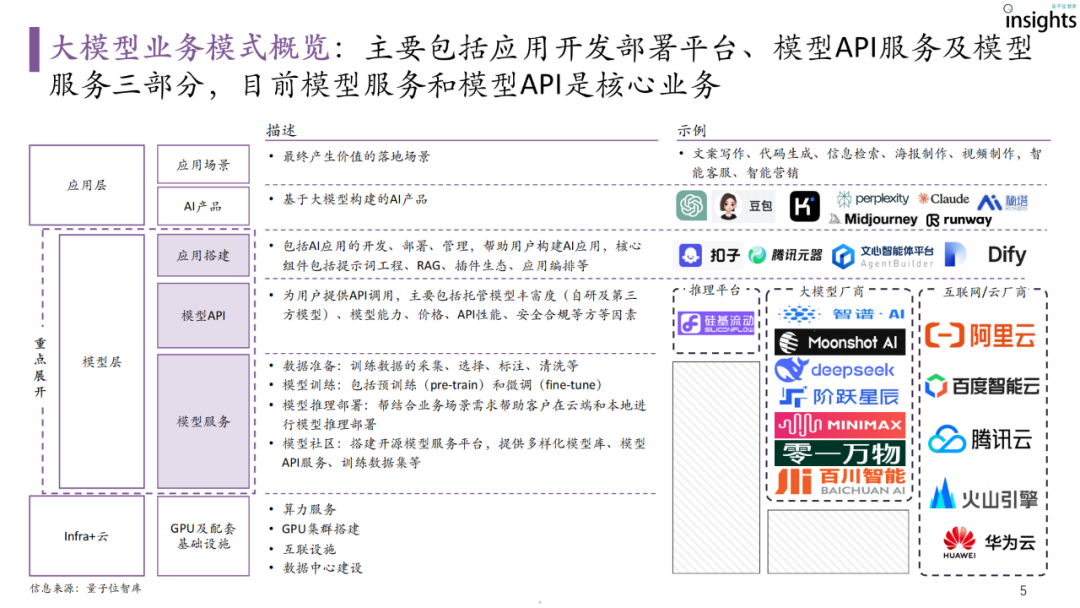Click the Claude logo

coord(943,199)
